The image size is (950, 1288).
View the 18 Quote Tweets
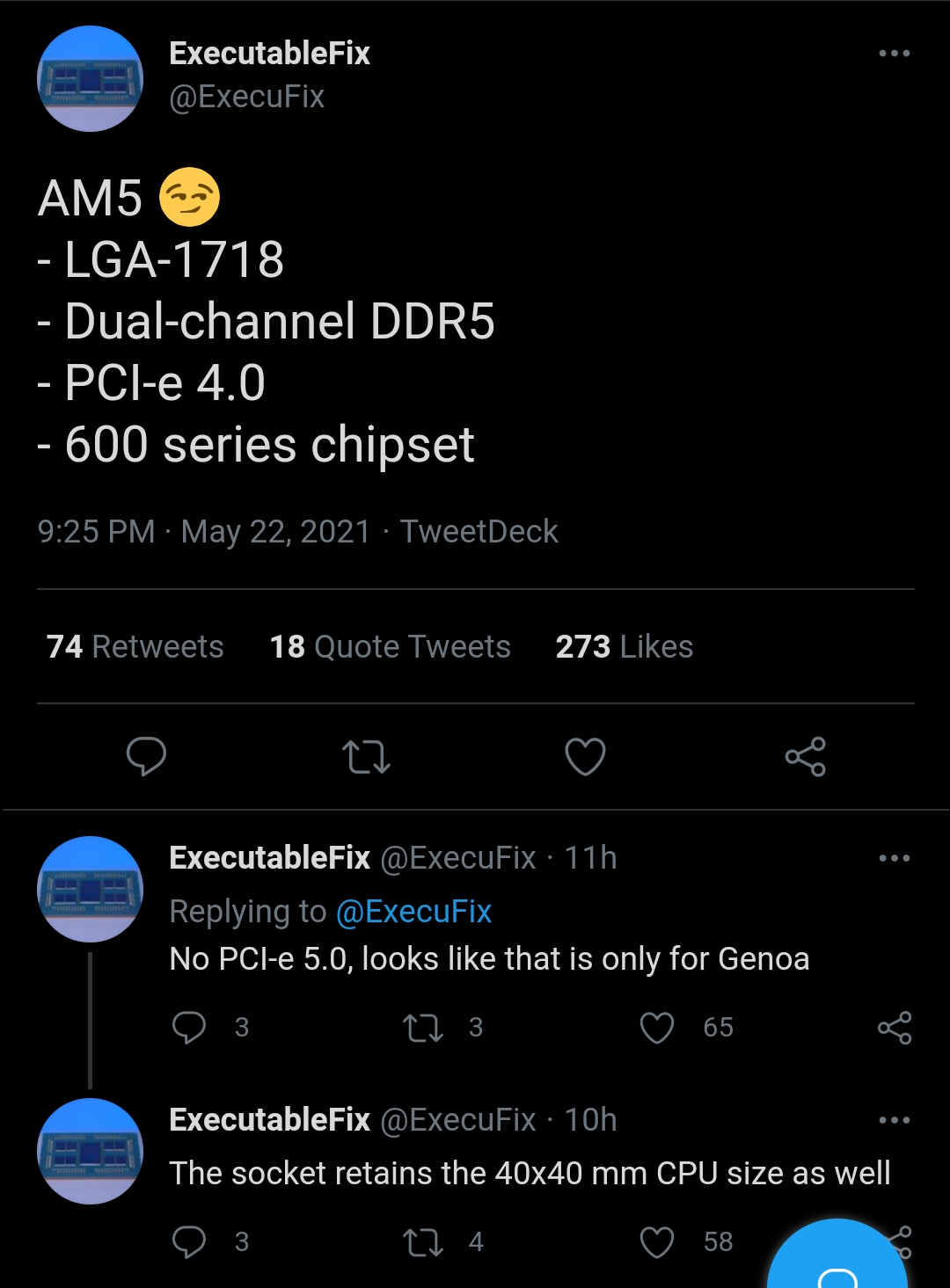tap(390, 647)
